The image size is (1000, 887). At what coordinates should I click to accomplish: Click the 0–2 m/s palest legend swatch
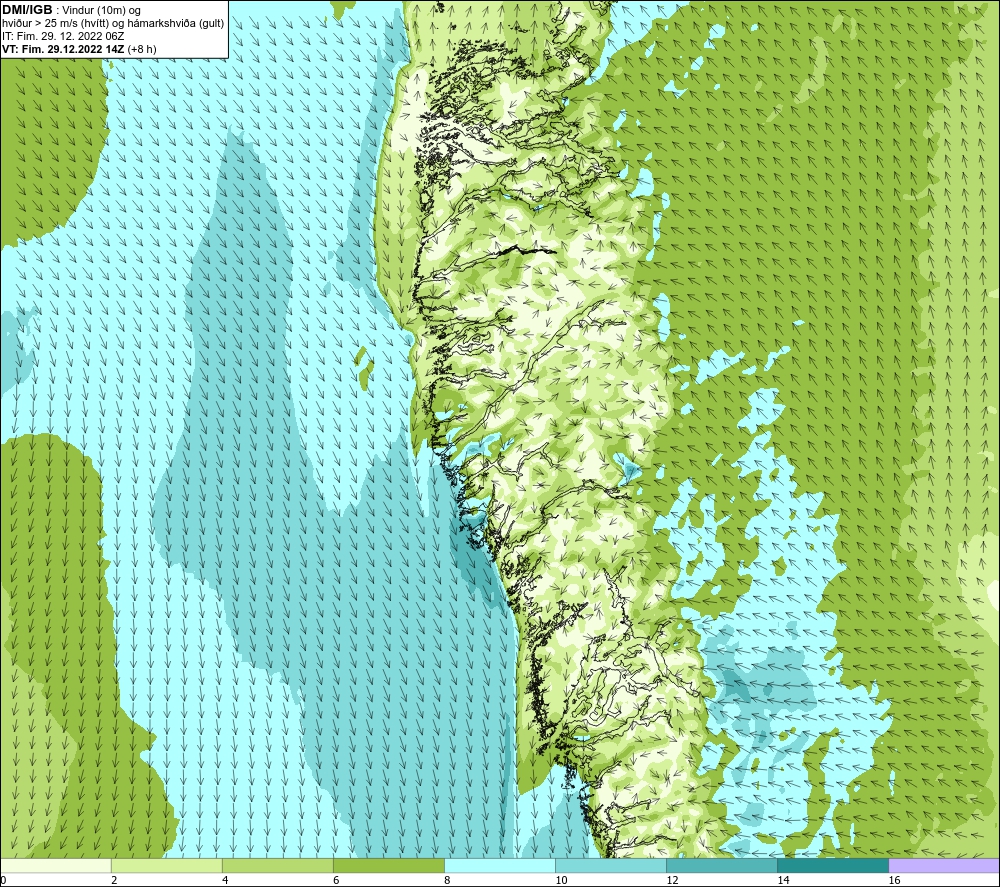pyautogui.click(x=56, y=865)
